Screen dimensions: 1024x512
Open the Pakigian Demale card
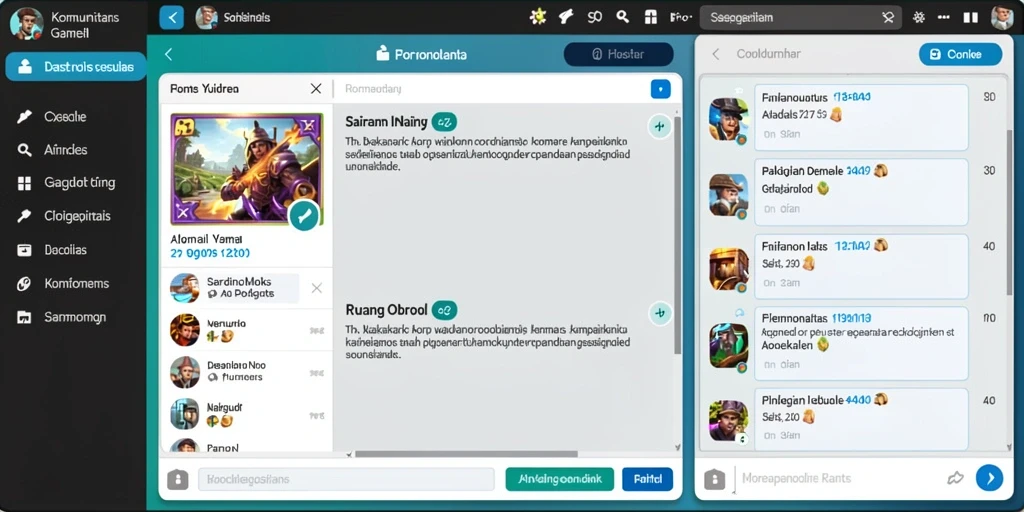[861, 192]
